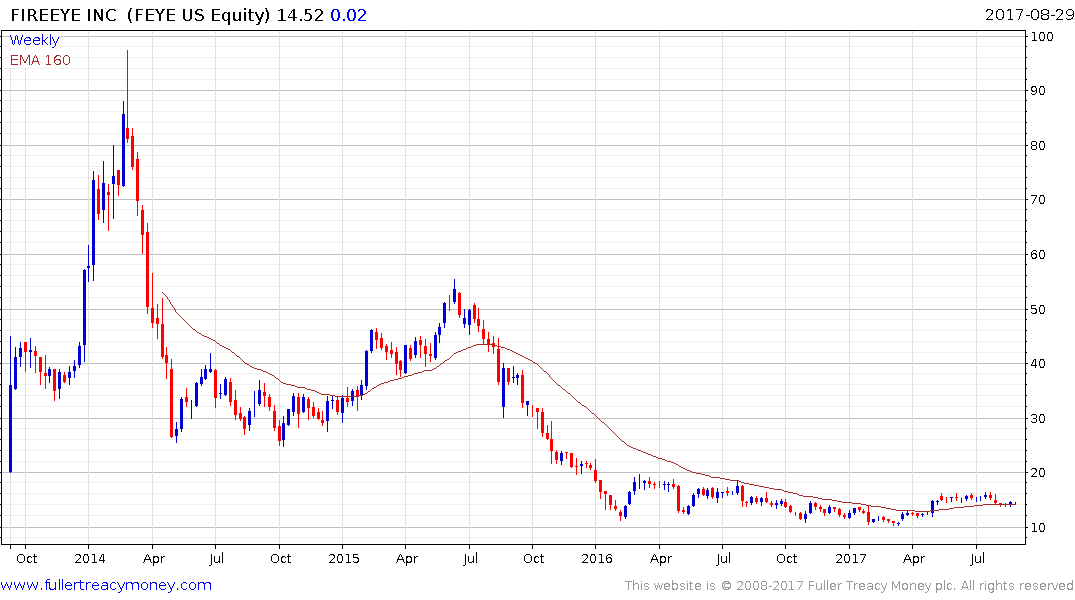
Task: Click the 80 price axis label
Action: [1038, 145]
